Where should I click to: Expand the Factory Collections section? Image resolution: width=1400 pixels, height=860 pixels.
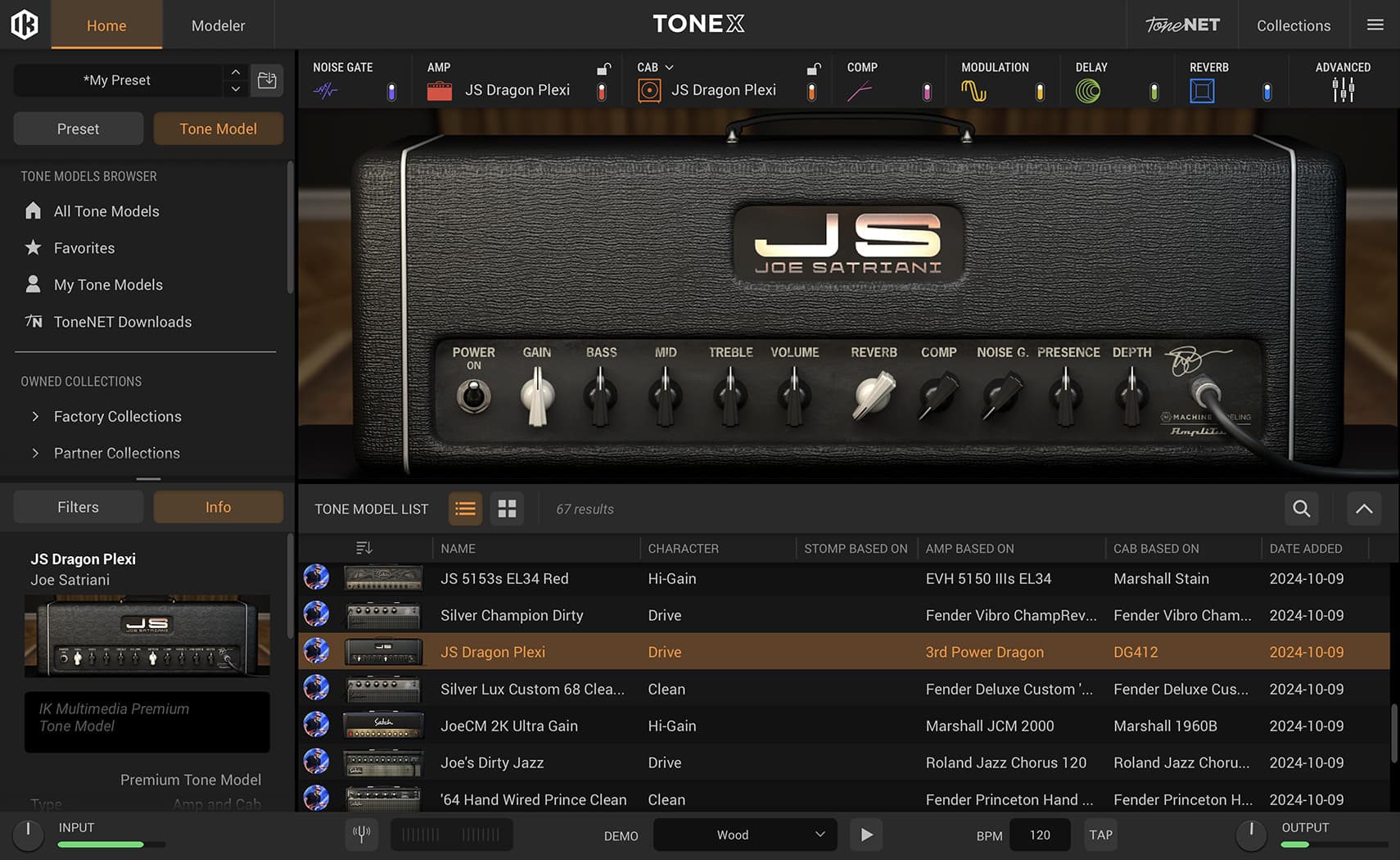coord(36,416)
